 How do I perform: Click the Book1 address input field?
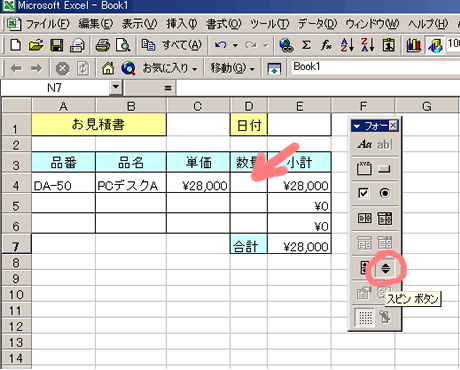(x=375, y=67)
